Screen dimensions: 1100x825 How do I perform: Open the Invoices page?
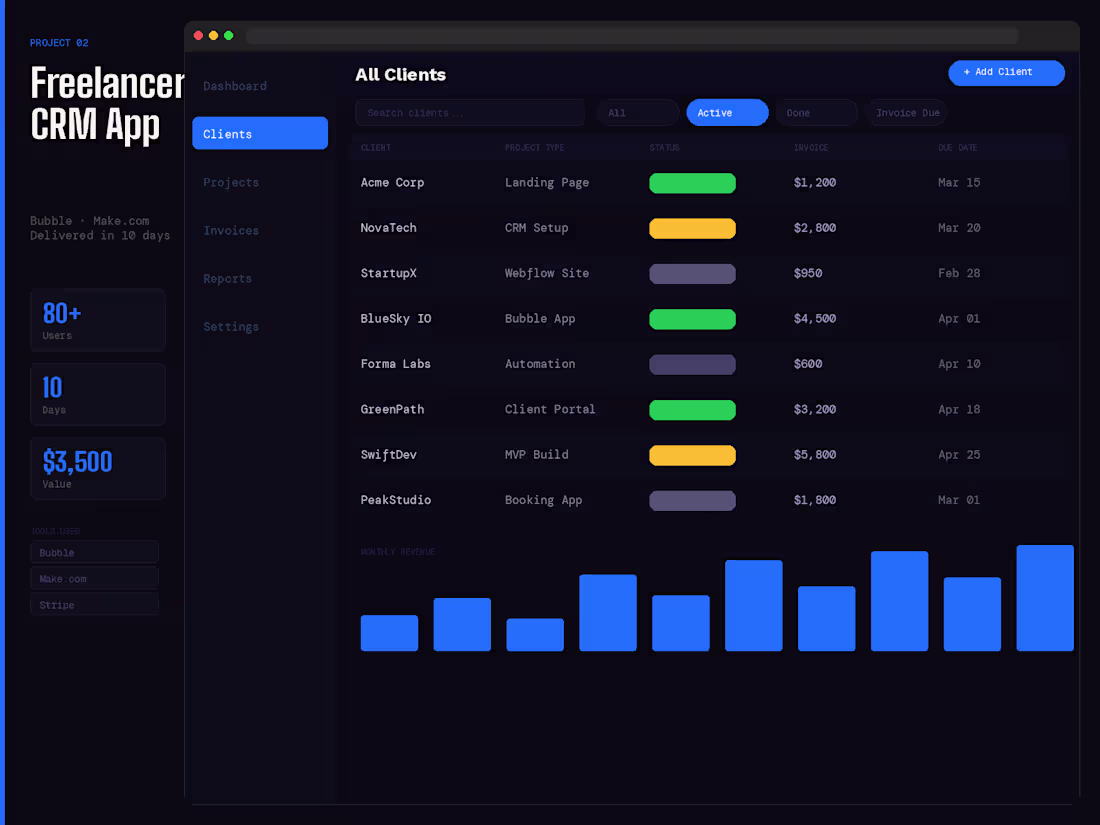click(231, 230)
